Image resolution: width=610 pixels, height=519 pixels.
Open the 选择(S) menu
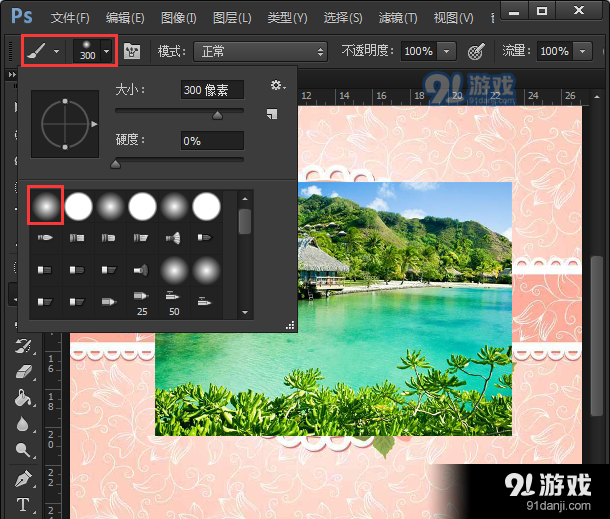[343, 18]
